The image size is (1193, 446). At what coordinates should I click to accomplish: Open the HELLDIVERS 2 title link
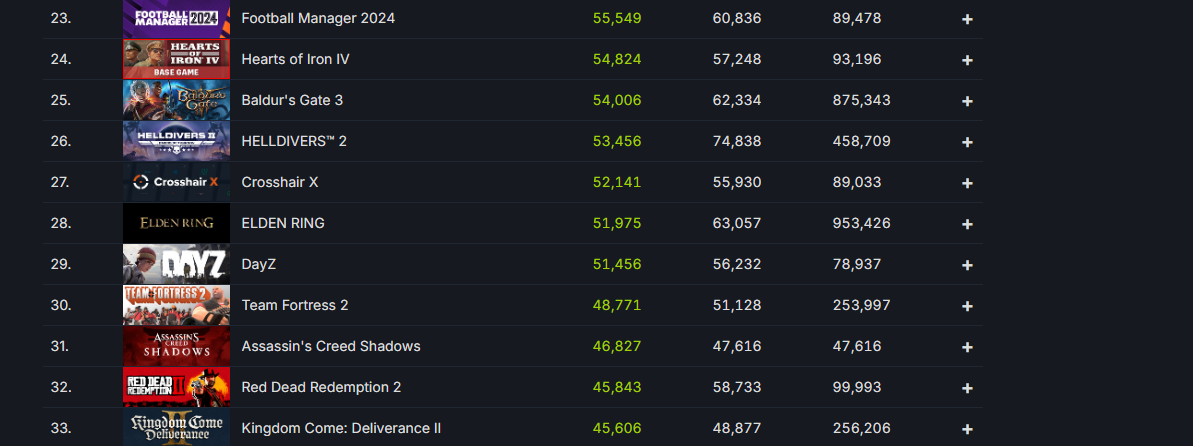[294, 141]
